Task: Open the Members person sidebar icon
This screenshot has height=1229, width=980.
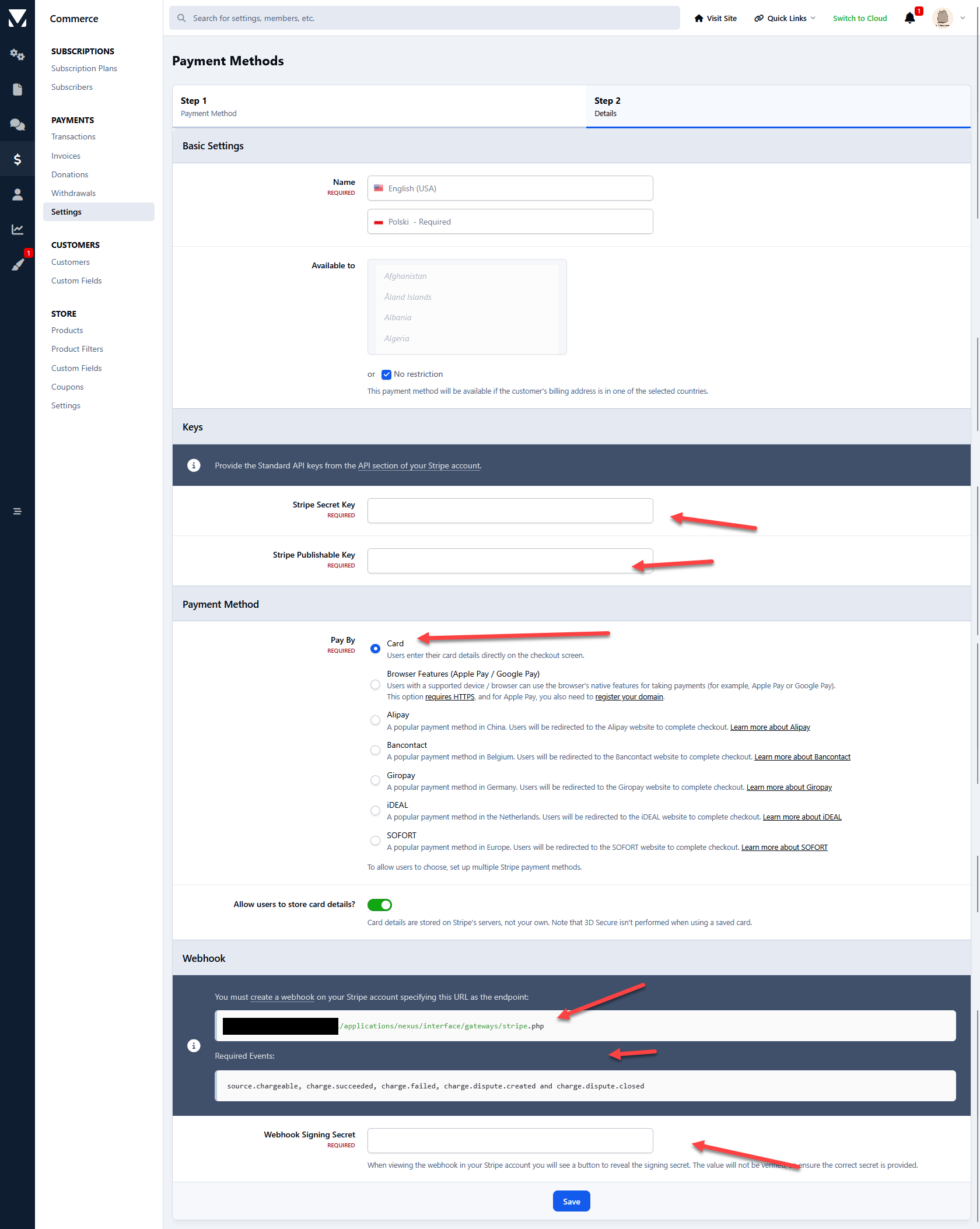Action: click(17, 194)
